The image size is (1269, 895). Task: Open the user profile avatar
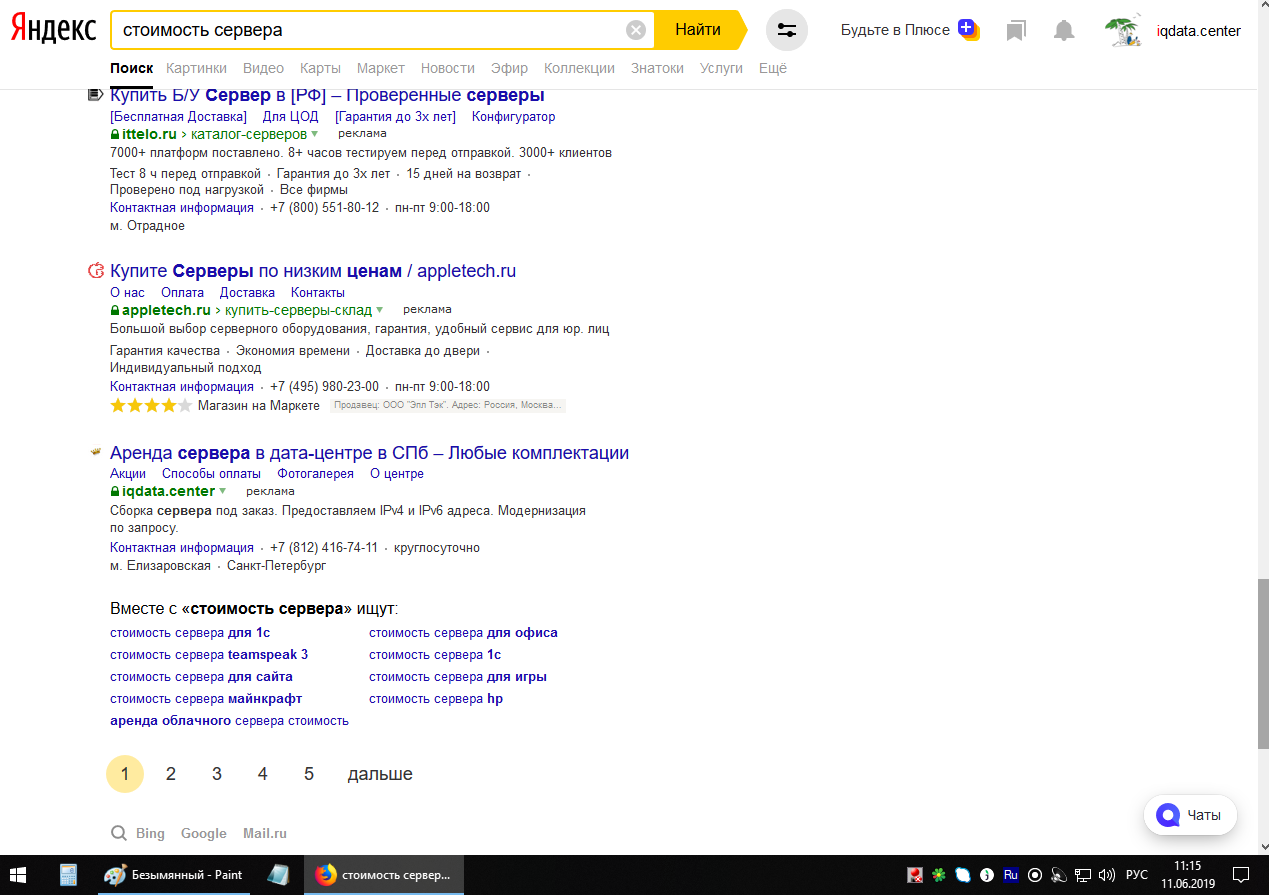(x=1123, y=31)
